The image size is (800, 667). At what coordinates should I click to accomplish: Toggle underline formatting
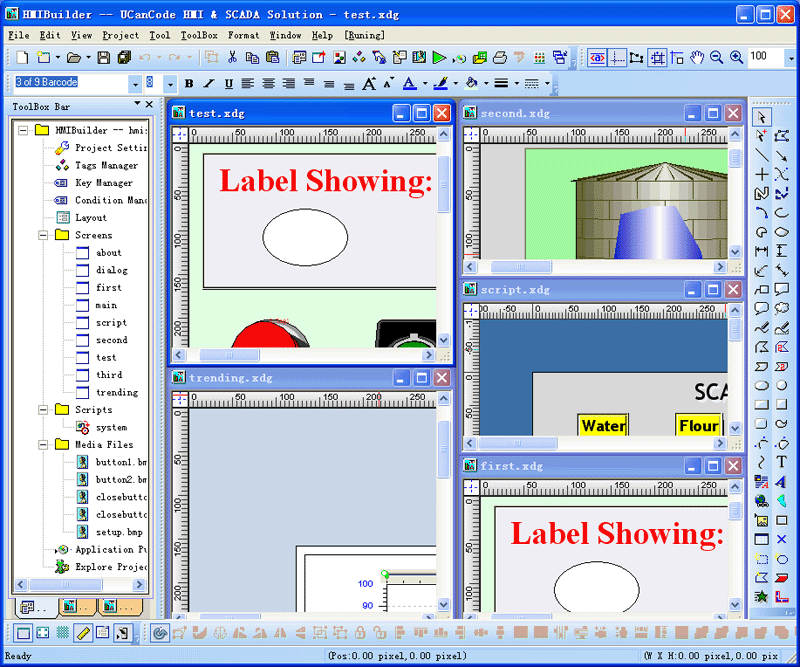228,84
